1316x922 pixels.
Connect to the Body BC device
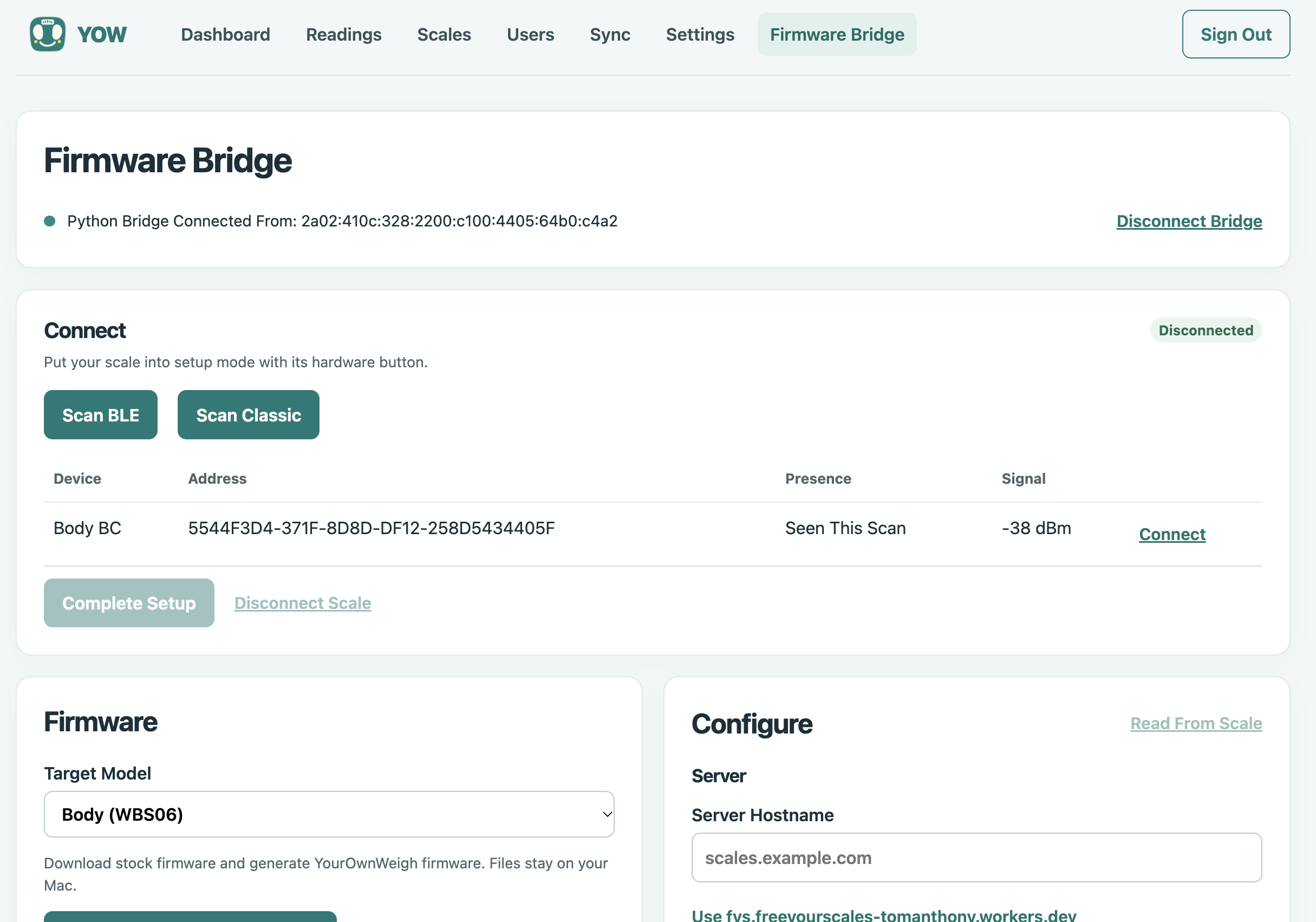(1172, 534)
